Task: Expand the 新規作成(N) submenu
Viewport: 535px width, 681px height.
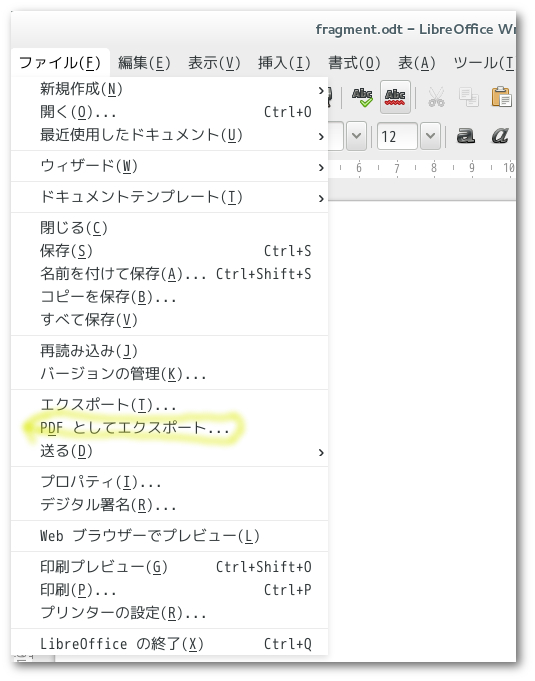Action: [x=169, y=89]
